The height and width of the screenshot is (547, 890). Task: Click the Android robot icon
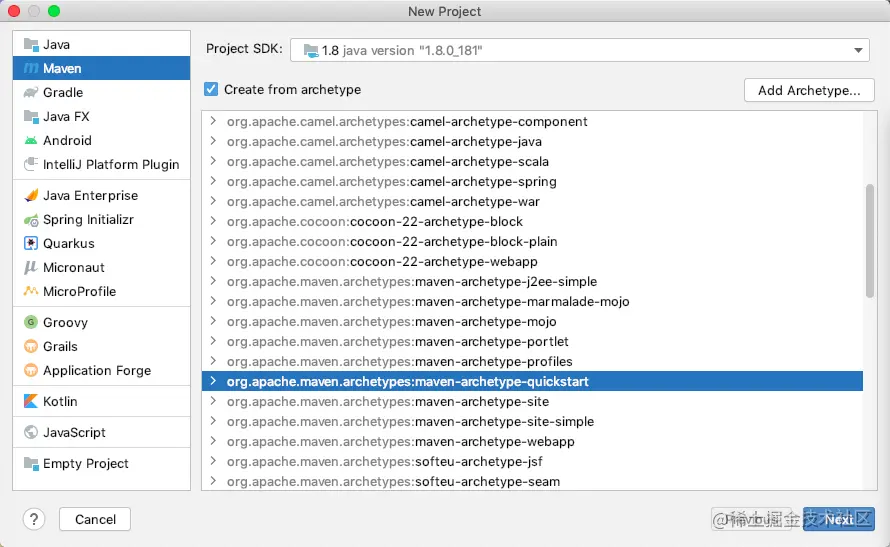coord(30,141)
